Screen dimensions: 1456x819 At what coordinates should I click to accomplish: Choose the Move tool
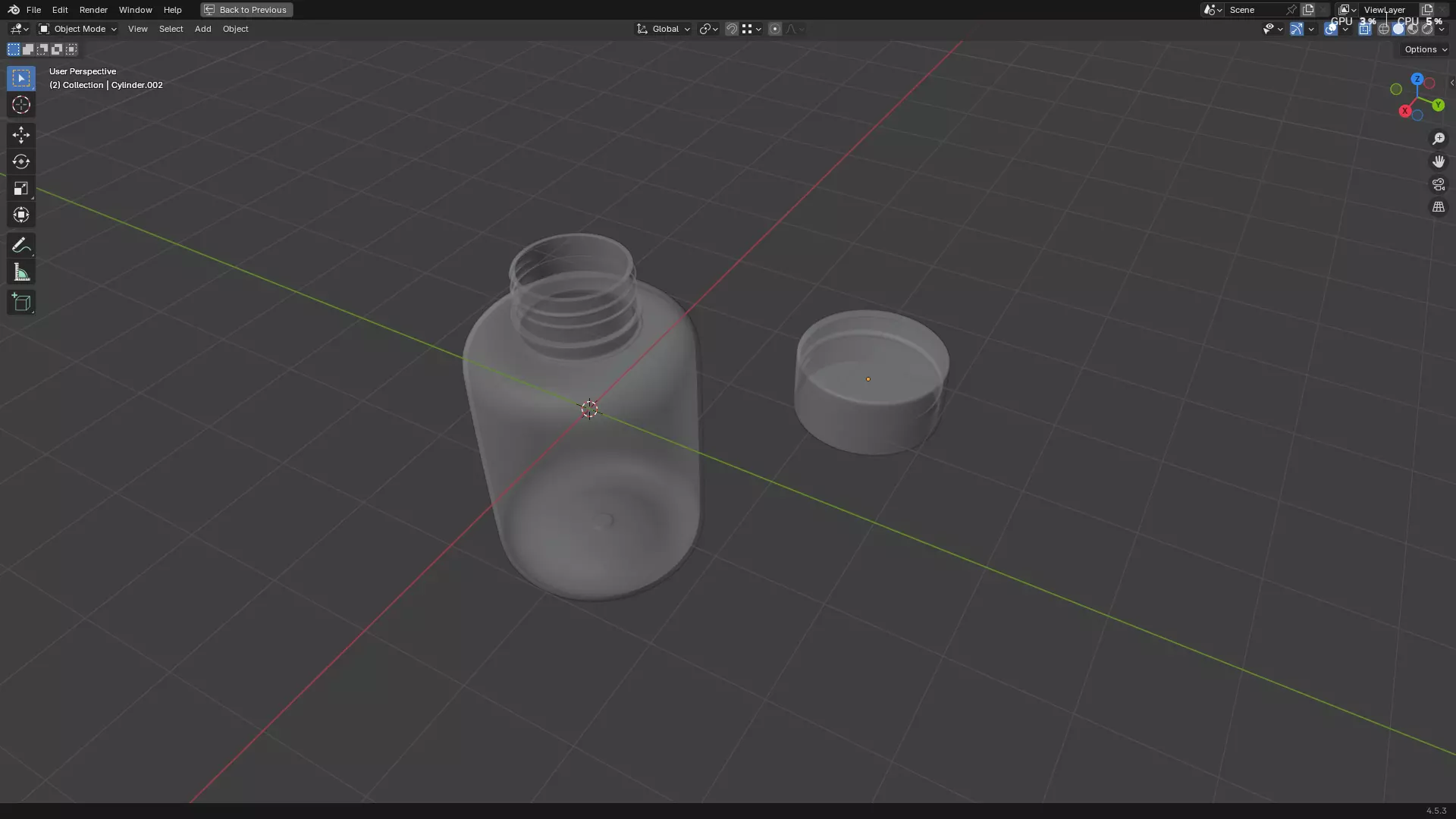tap(21, 135)
